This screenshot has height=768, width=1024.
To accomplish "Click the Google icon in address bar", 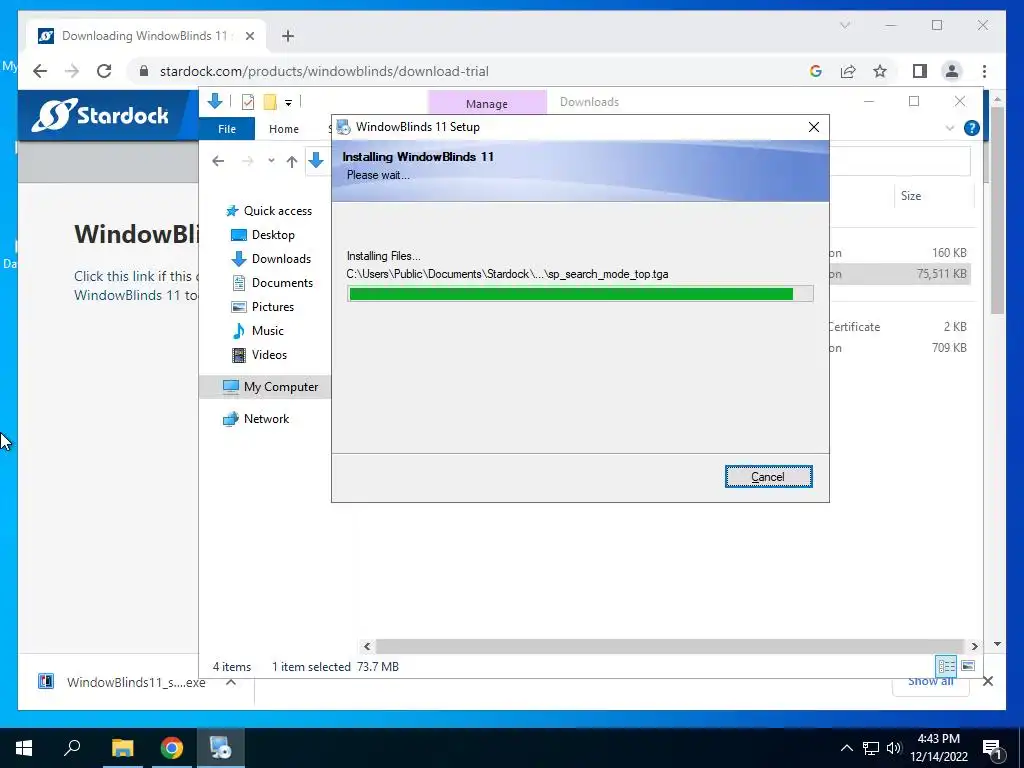I will pos(816,71).
